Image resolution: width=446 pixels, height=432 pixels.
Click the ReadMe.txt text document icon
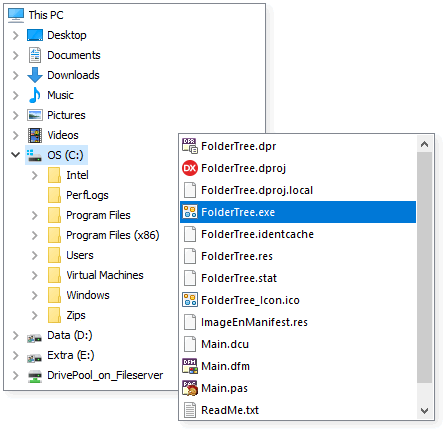[190, 410]
